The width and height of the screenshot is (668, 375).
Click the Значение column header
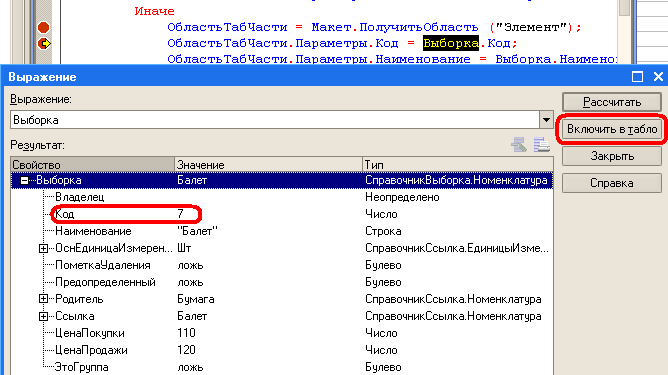click(x=268, y=164)
